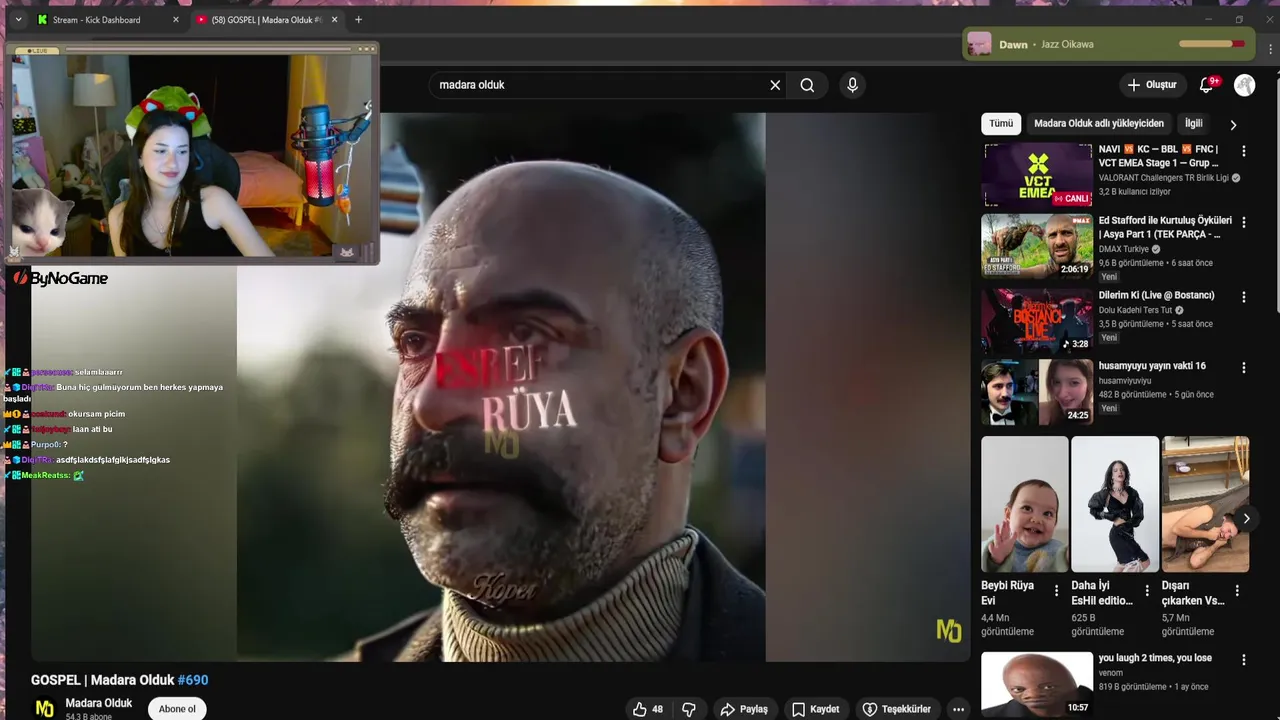The width and height of the screenshot is (1280, 720).
Task: Open options for Dışarı çıkarken short
Action: coord(1237,591)
